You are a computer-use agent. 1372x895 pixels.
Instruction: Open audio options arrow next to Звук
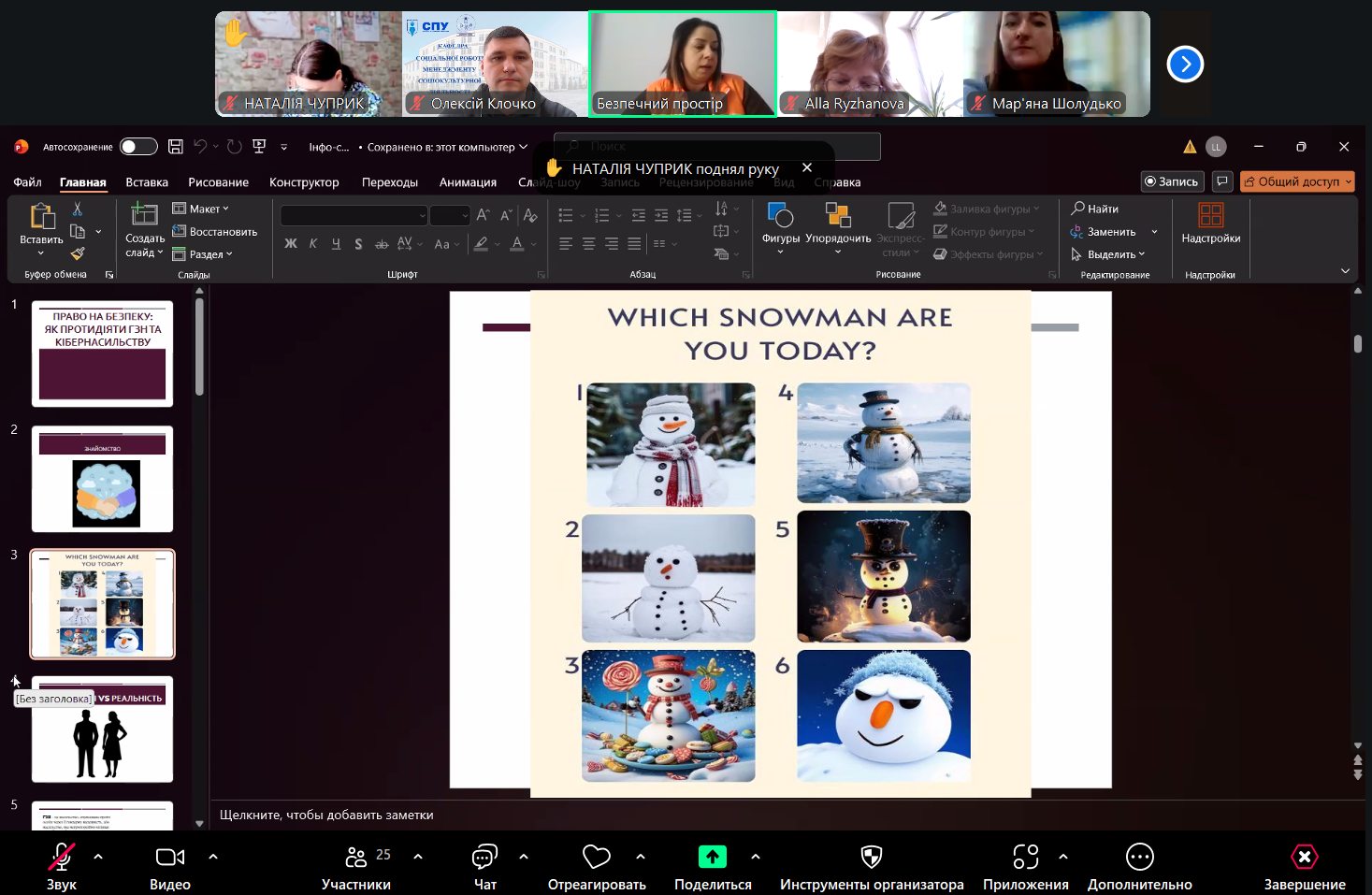[x=98, y=856]
